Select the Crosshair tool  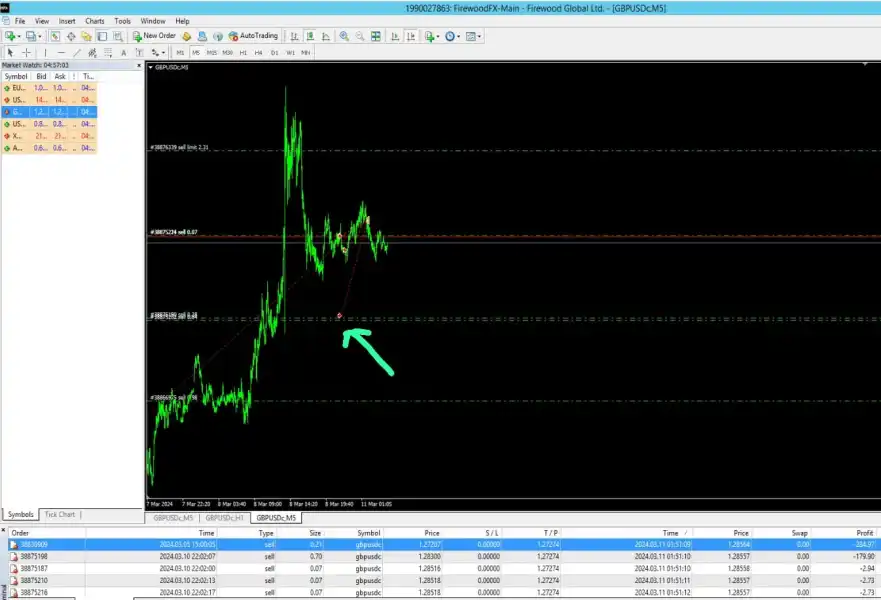(26, 52)
